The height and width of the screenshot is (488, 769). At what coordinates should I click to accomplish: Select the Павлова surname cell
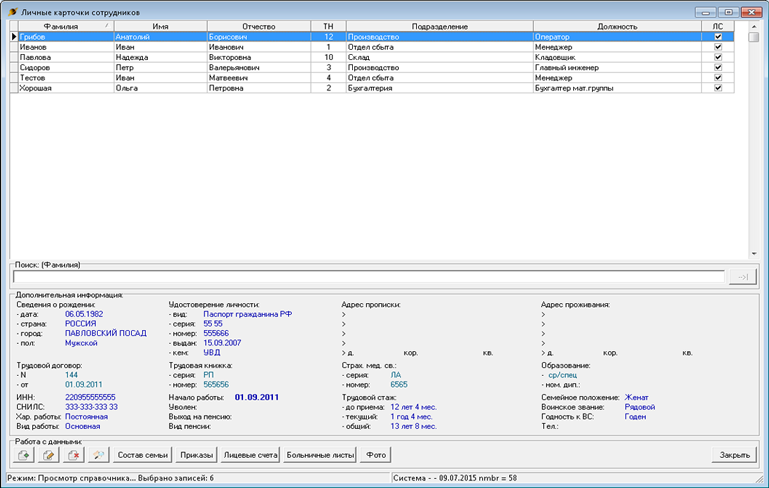66,57
